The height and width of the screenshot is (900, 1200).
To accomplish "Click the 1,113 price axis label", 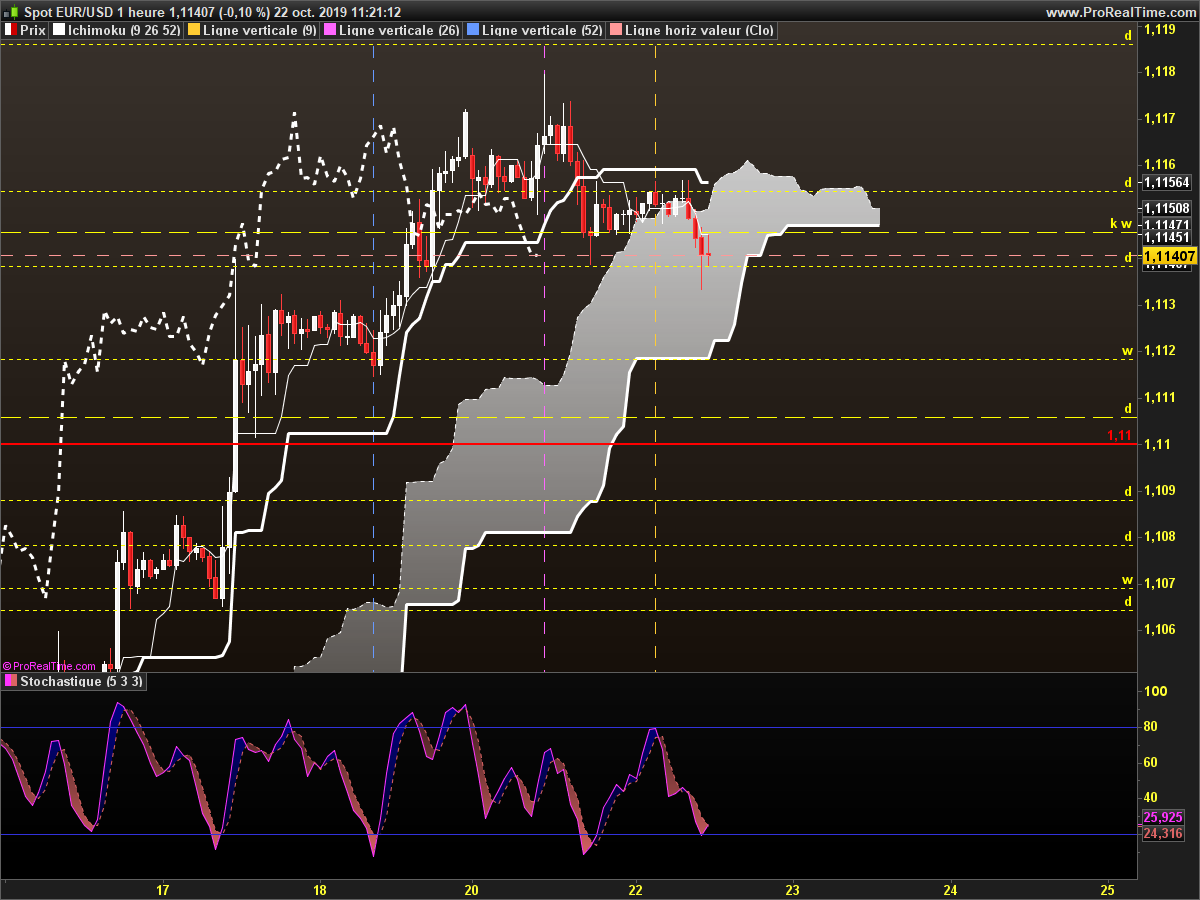I will click(x=1160, y=304).
